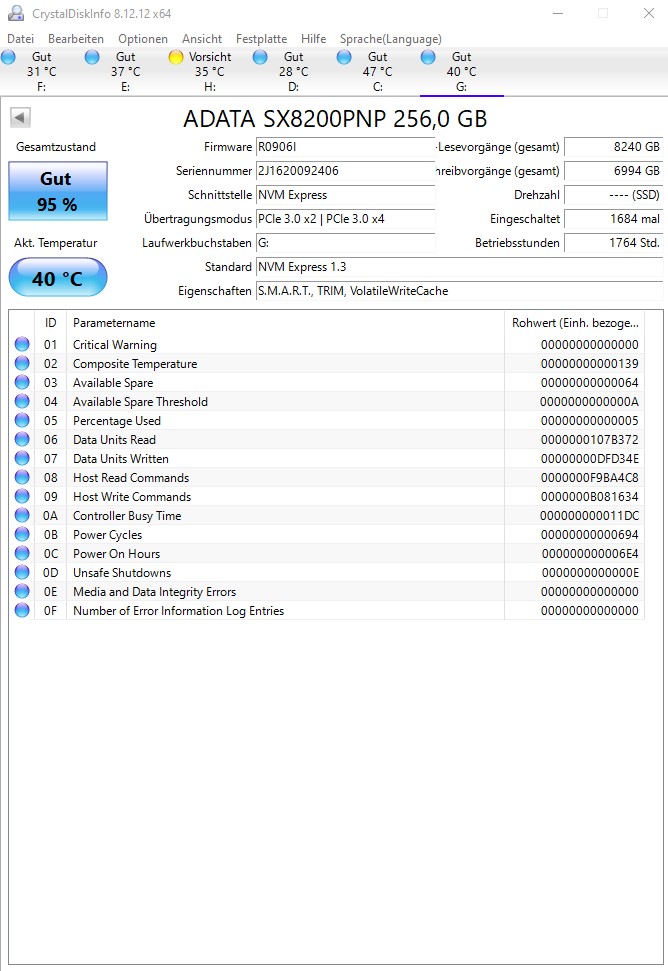This screenshot has height=971, width=668.
Task: Click the status orb of Host Write Commands
Action: click(x=22, y=496)
